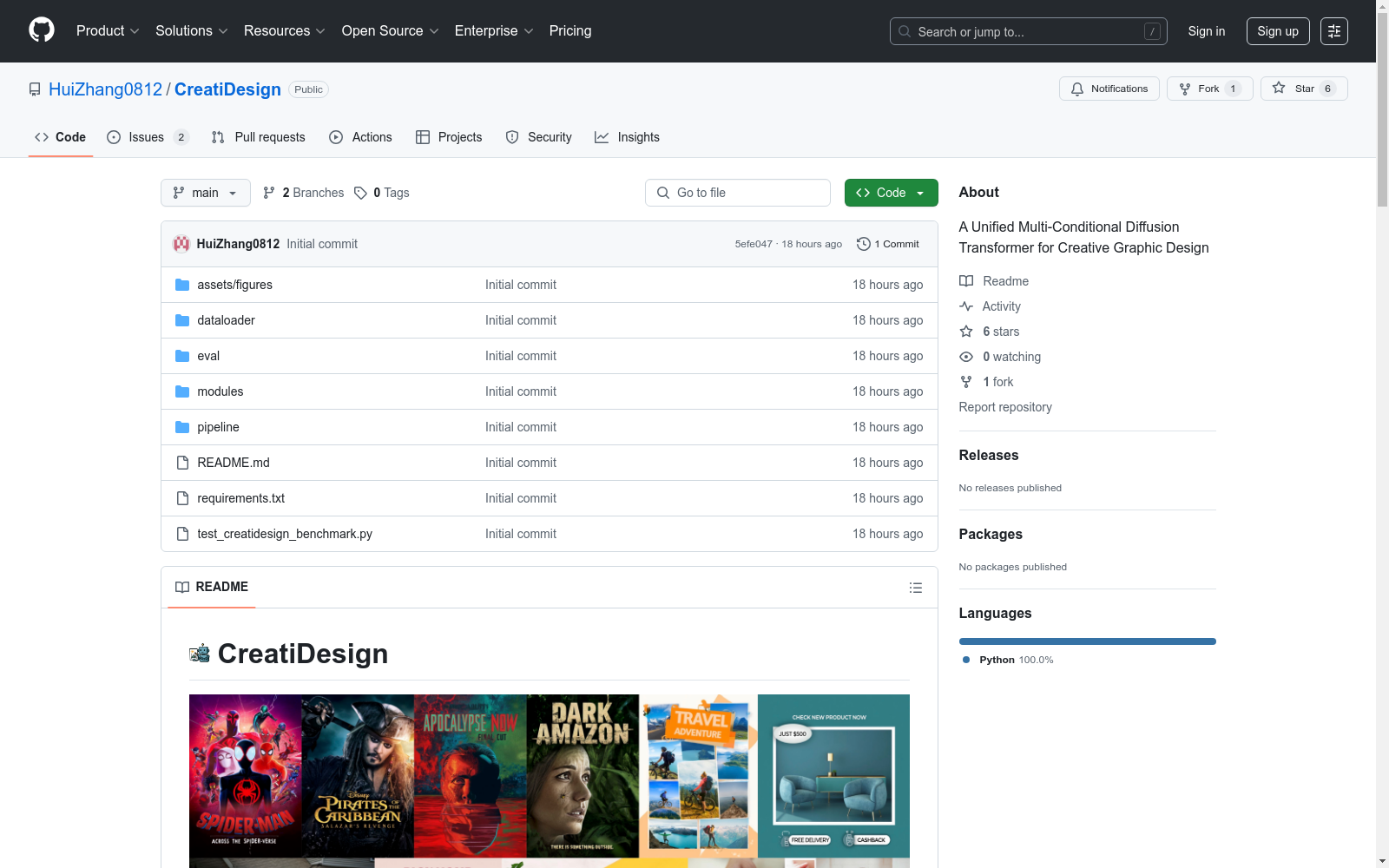
Task: Open the Actions tab
Action: point(361,137)
